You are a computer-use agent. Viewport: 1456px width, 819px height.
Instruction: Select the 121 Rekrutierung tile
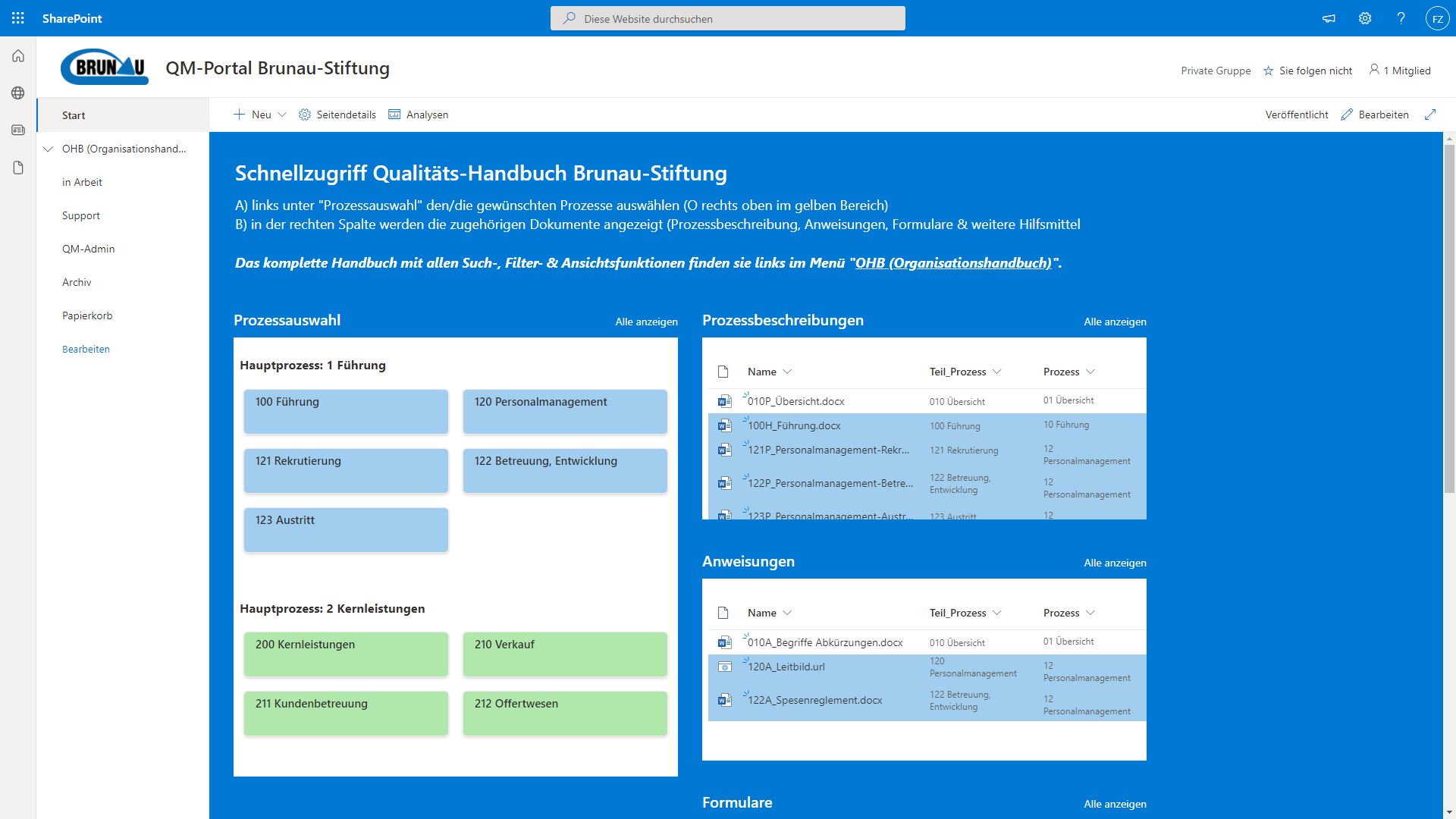(346, 471)
